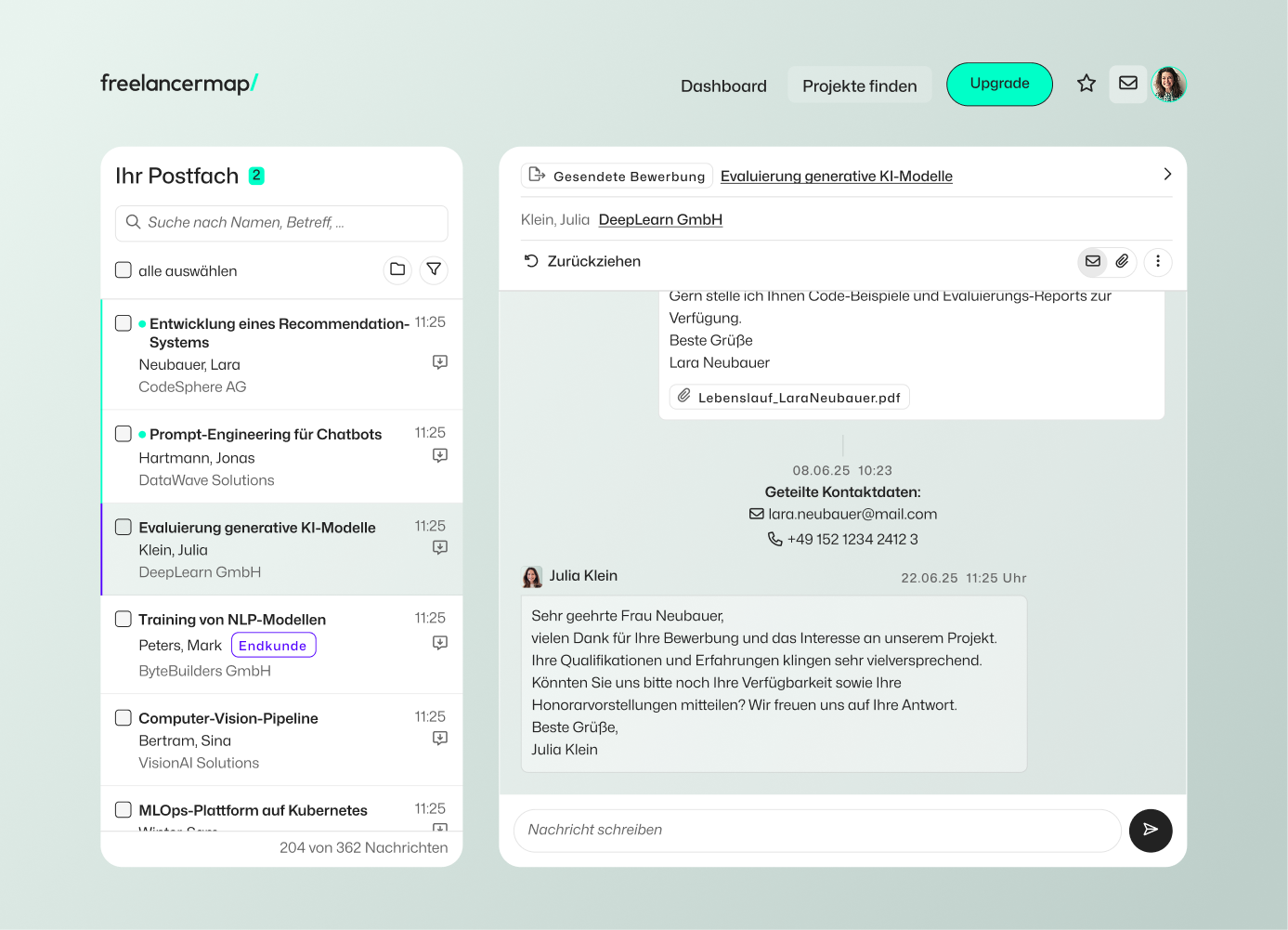The width and height of the screenshot is (1288, 930).
Task: Click the paperclip attachments icon in conversation toolbar
Action: click(1122, 261)
